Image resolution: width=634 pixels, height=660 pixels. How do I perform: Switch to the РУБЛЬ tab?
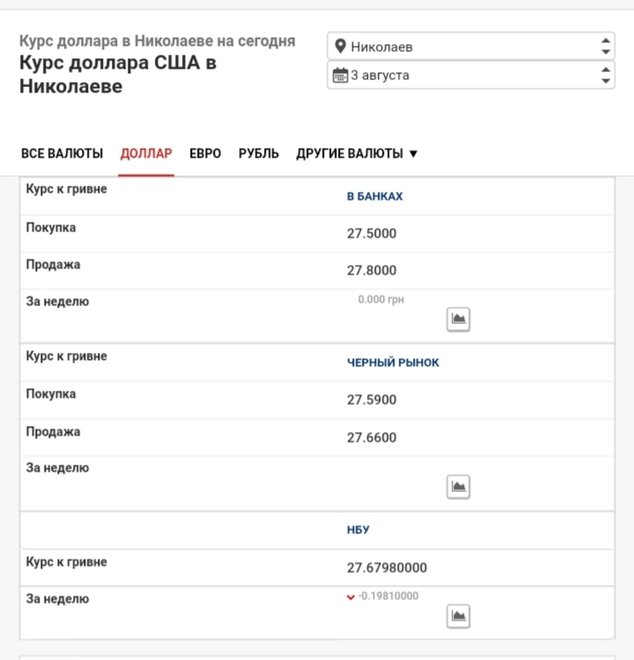tap(258, 154)
